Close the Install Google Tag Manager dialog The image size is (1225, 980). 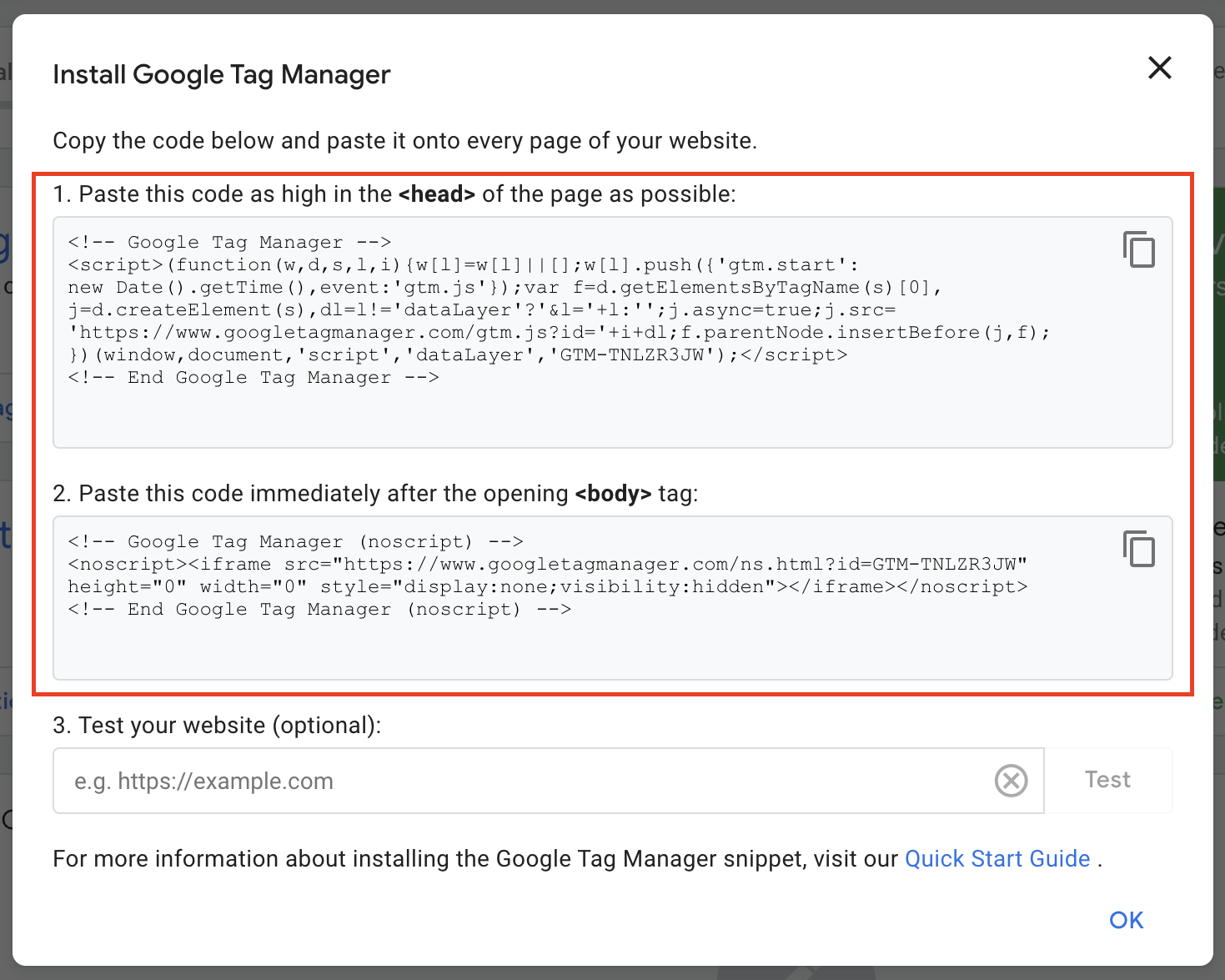click(x=1160, y=68)
